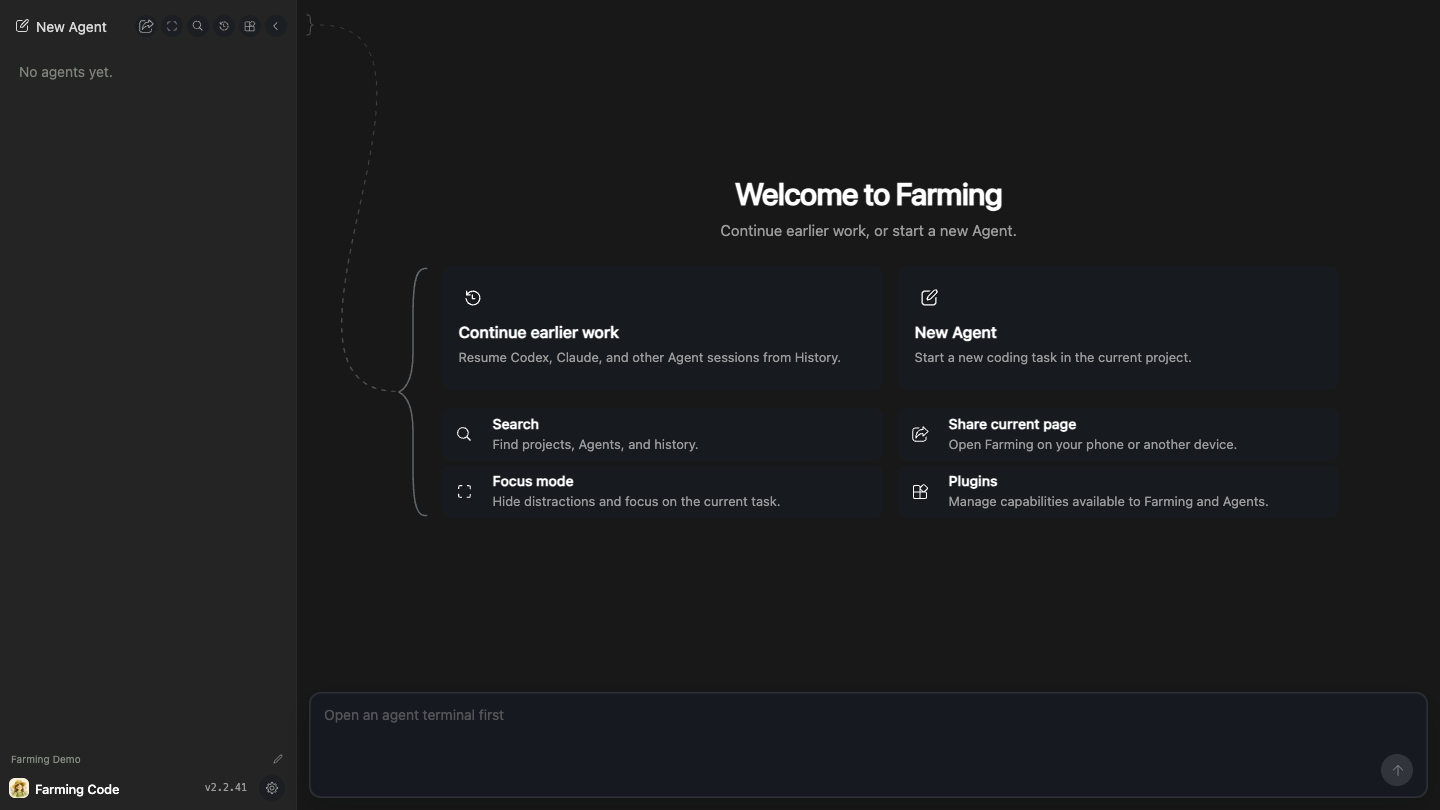The image size is (1440, 810).
Task: Toggle focus mode from the sidebar toolbar icon
Action: pos(172,27)
